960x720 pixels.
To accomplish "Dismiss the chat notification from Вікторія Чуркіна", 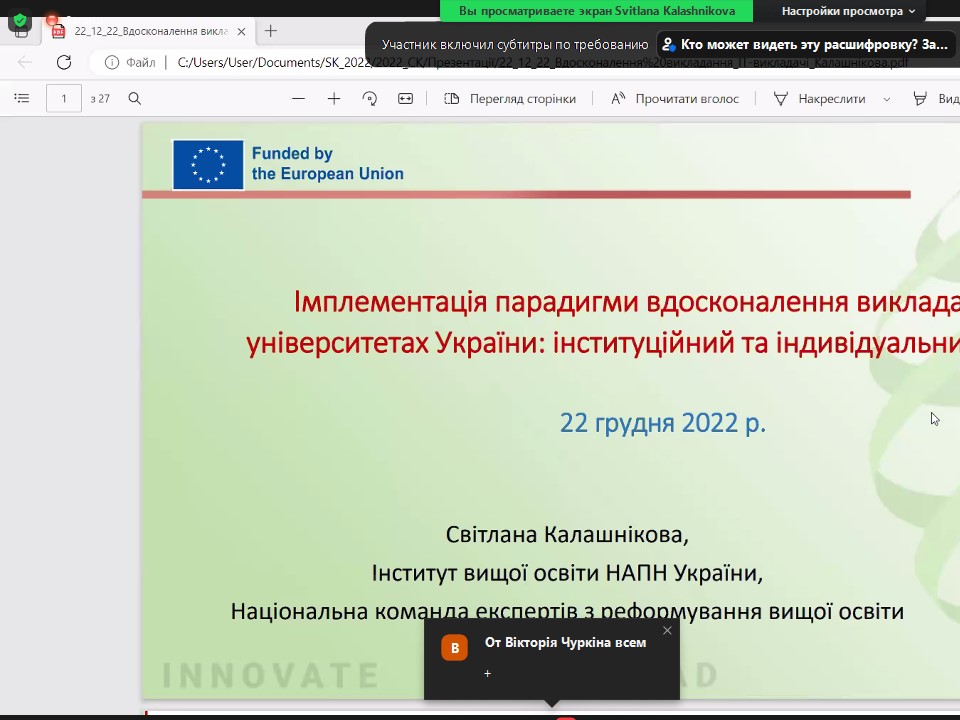I will (x=667, y=630).
